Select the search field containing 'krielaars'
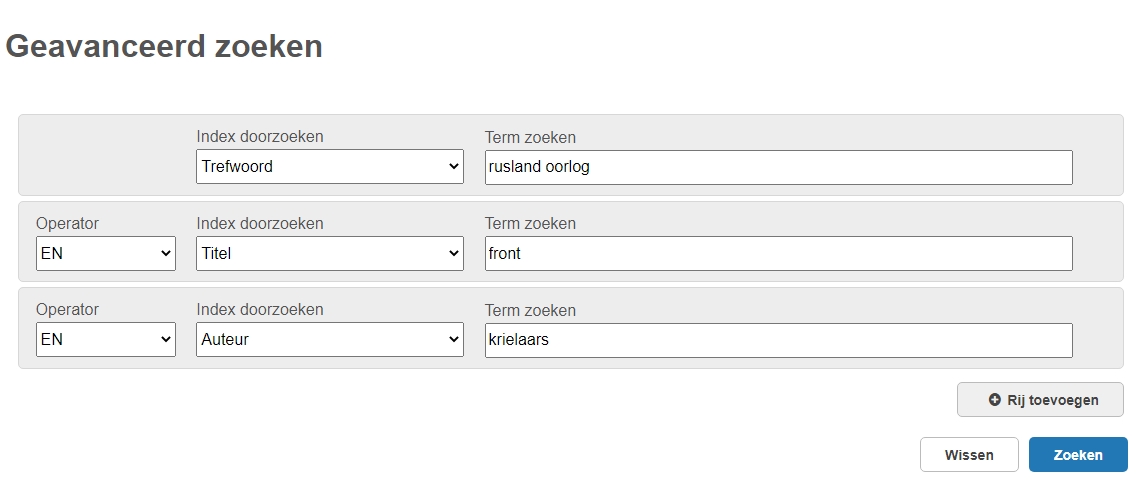Image resolution: width=1137 pixels, height=504 pixels. pos(778,340)
